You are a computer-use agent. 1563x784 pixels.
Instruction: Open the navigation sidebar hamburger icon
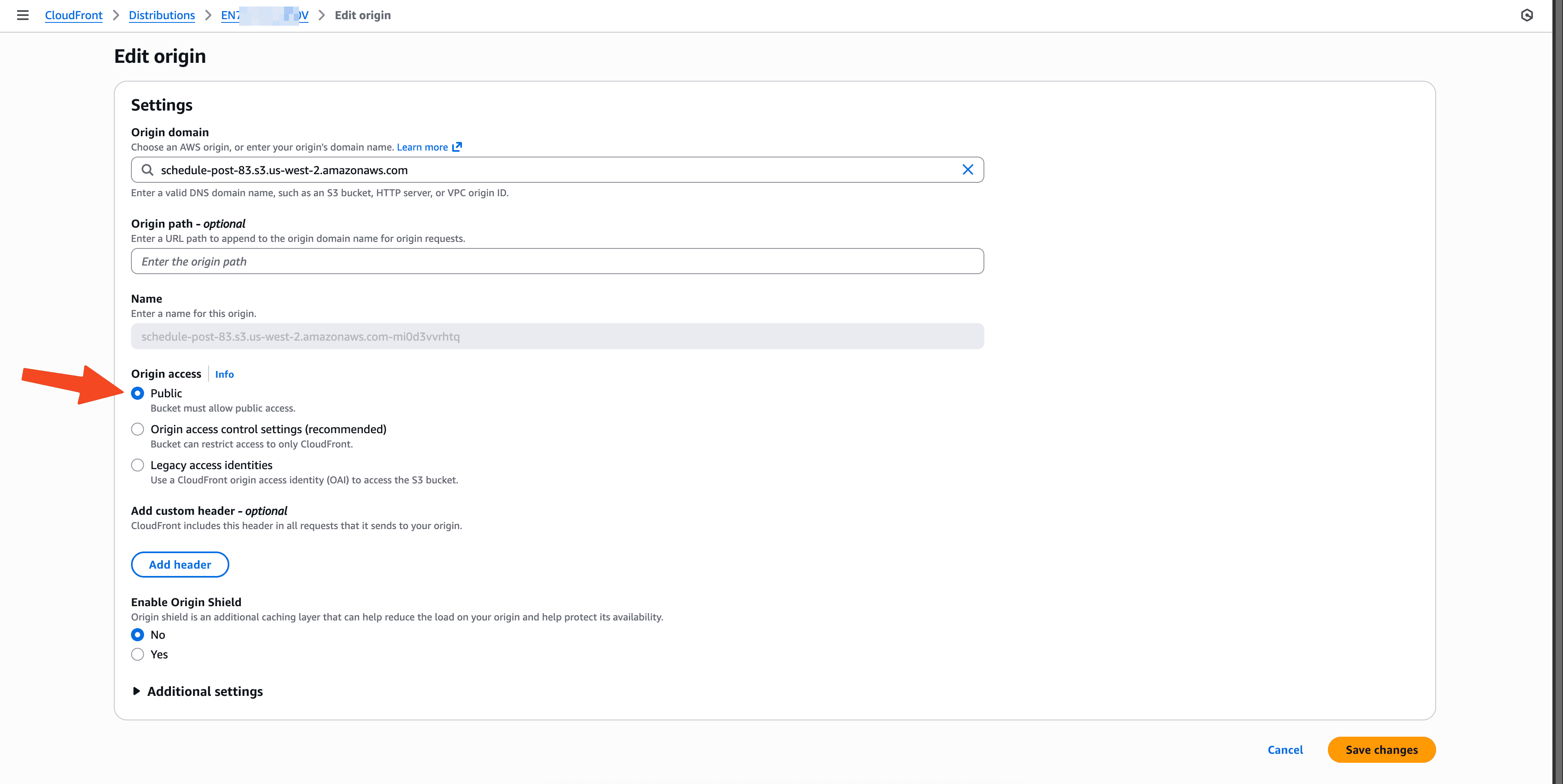[22, 15]
